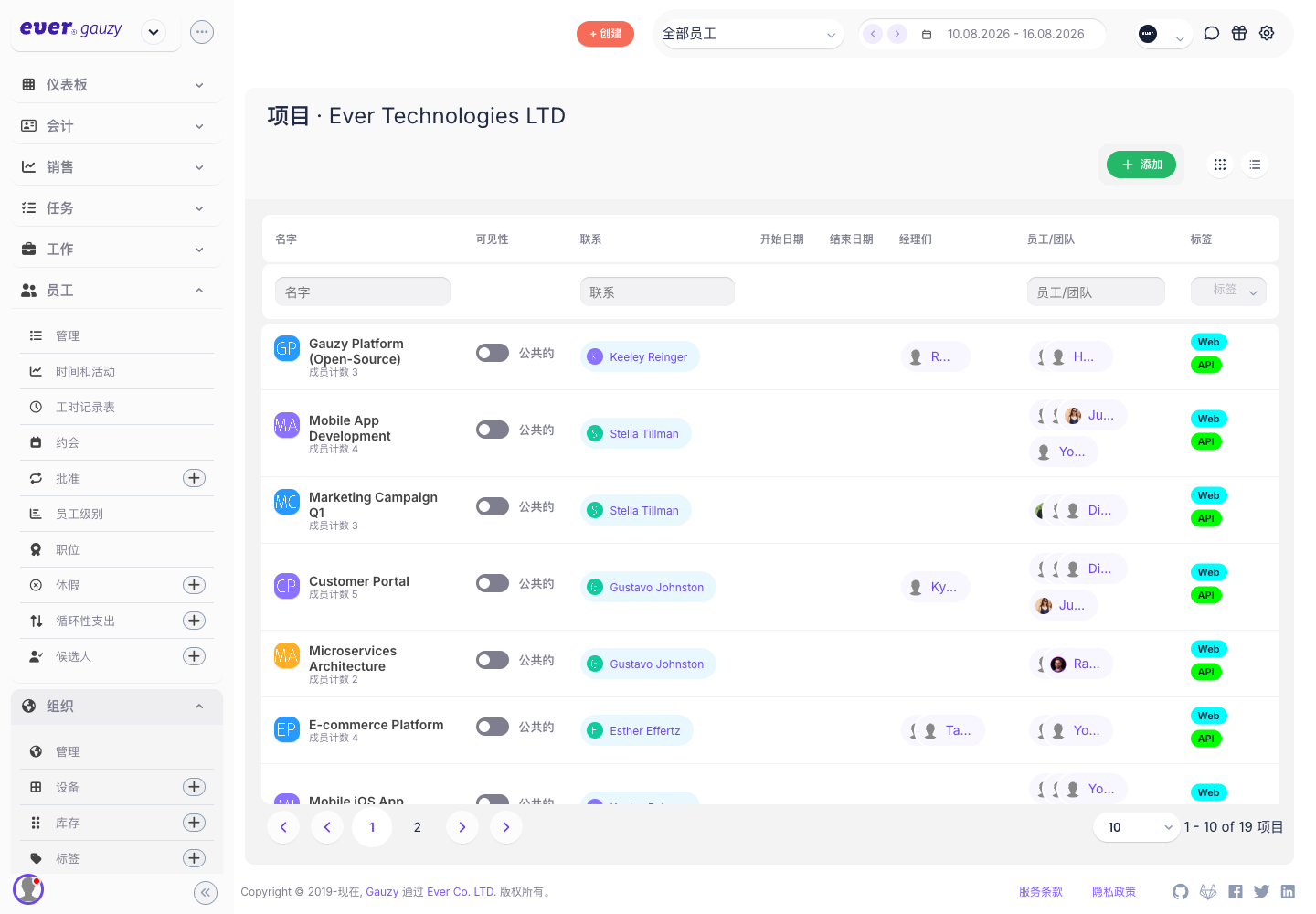Go to next date range

[897, 34]
